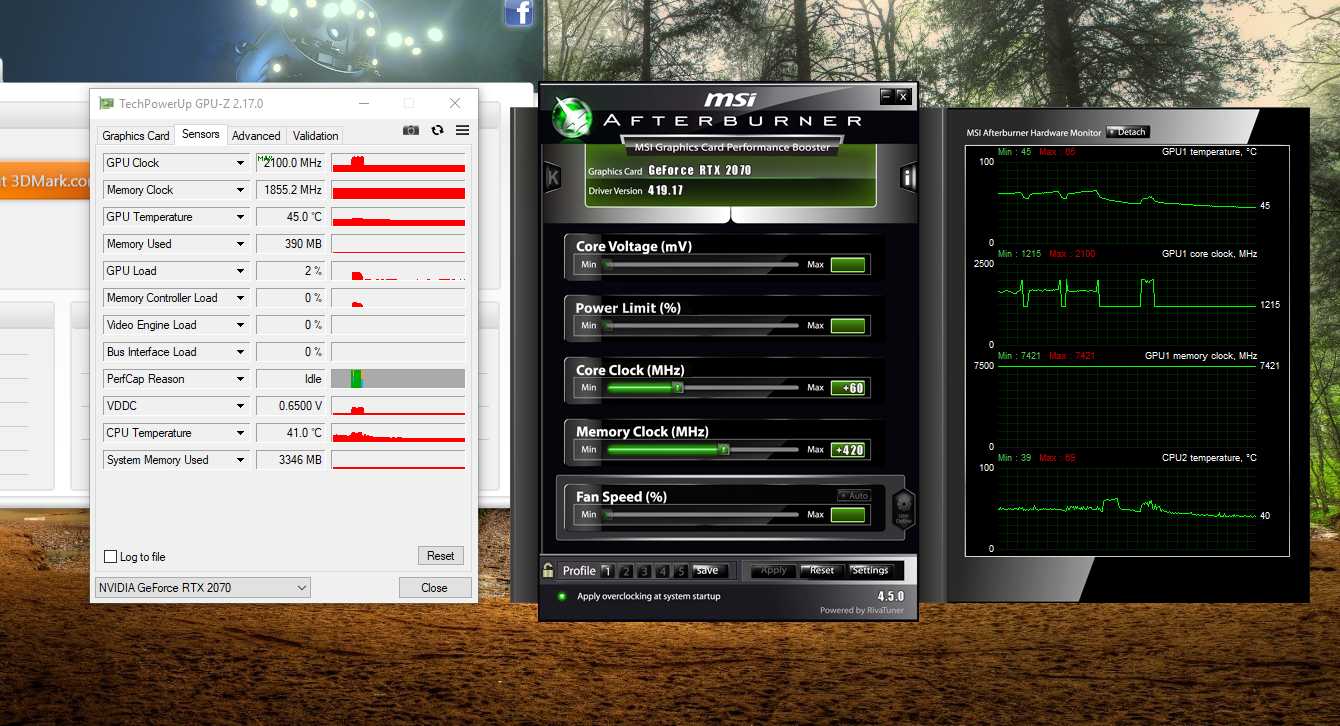1340x726 pixels.
Task: Click the GPU-Z Reset button
Action: 441,556
